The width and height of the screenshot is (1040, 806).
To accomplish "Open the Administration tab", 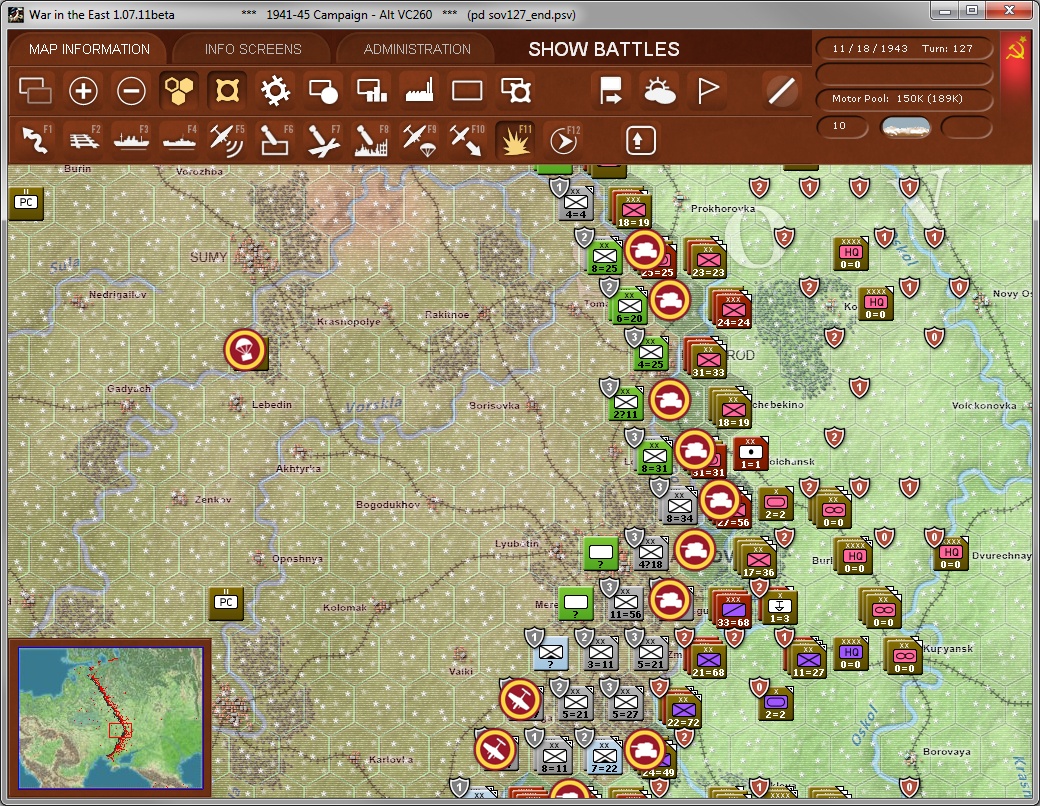I will click(417, 49).
